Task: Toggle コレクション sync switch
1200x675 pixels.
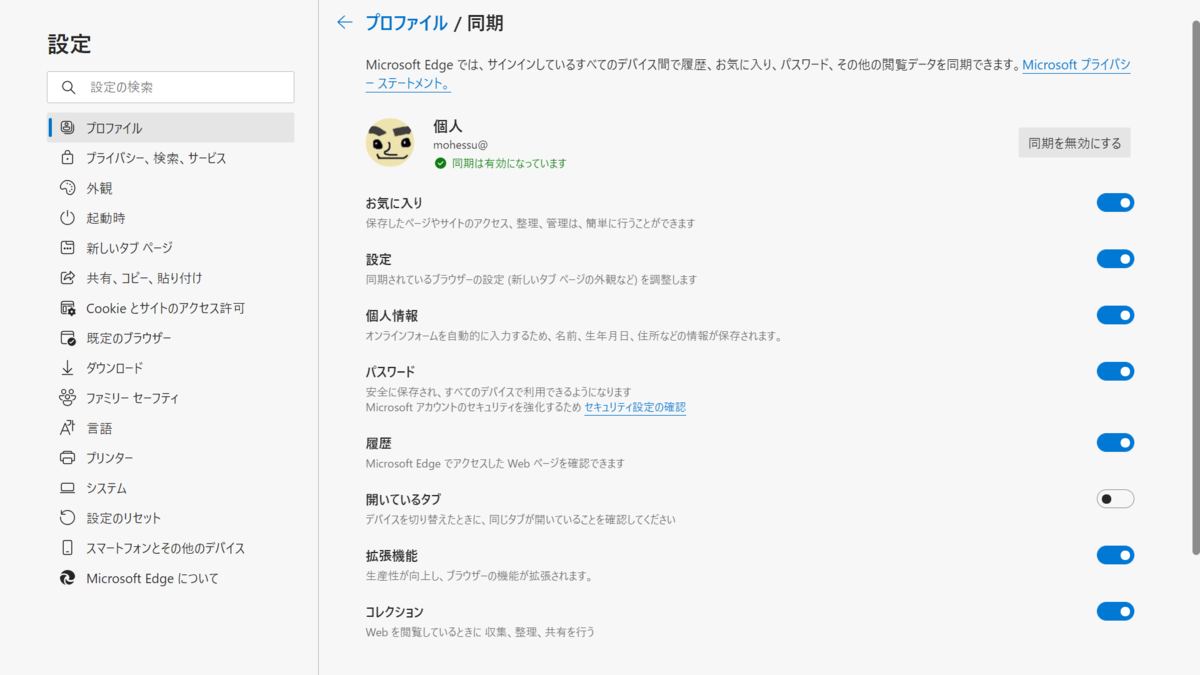Action: [1115, 611]
